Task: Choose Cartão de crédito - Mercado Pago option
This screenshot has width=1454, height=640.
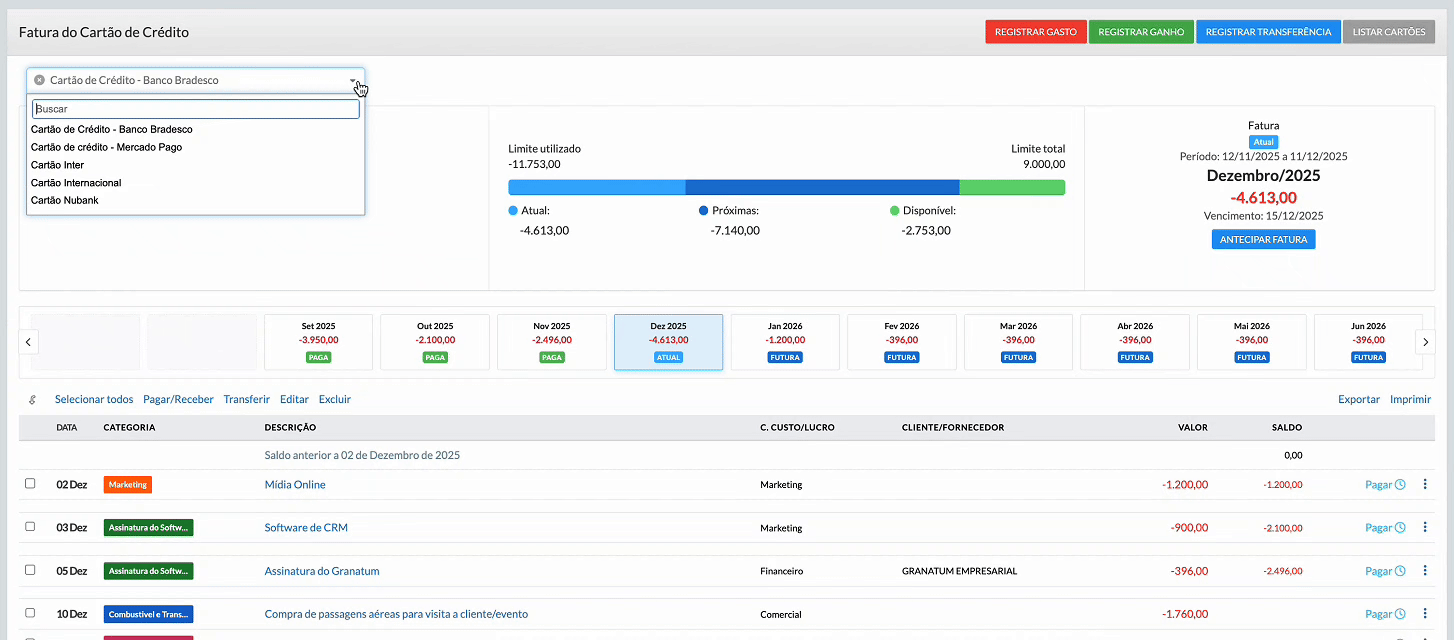Action: [x=195, y=147]
